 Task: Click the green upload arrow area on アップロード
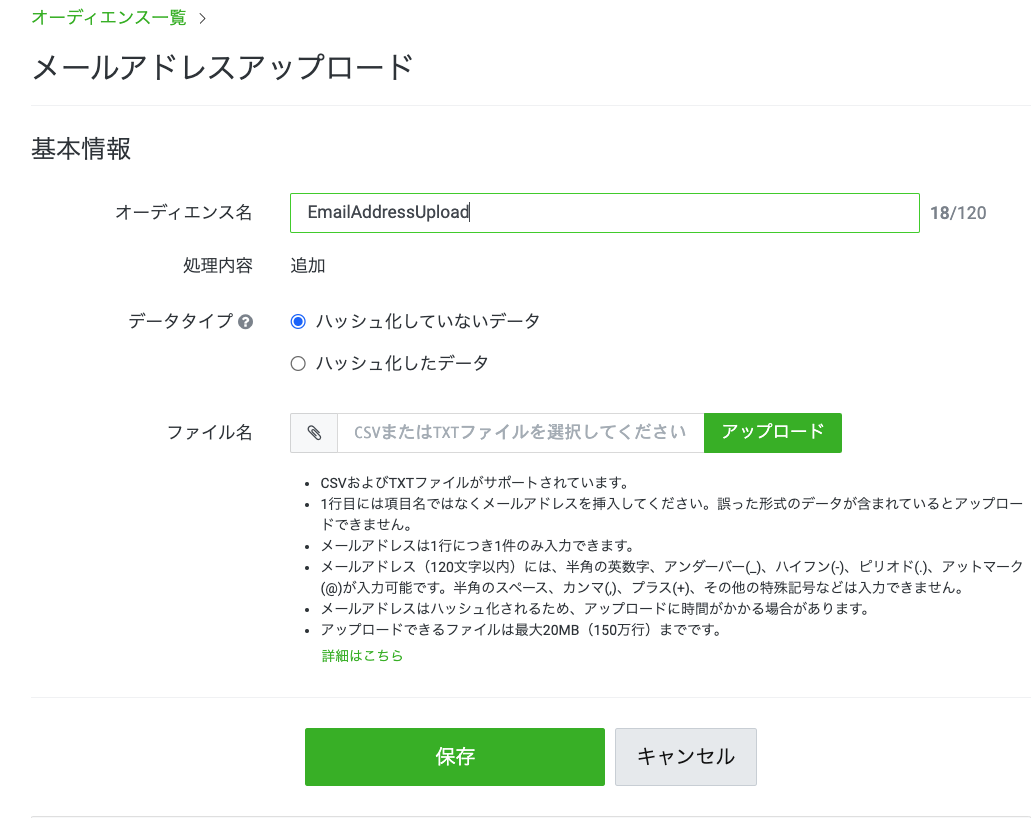point(772,432)
